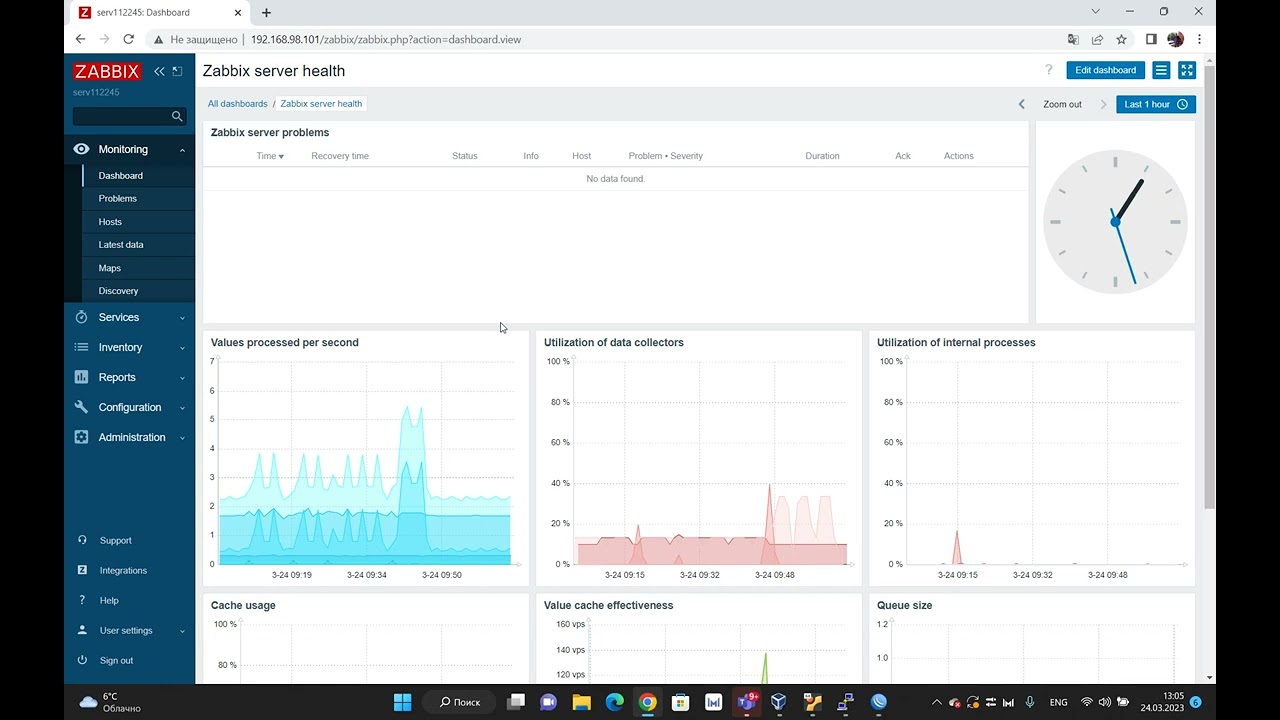Click into the sidebar search field
This screenshot has height=720, width=1280.
click(121, 116)
